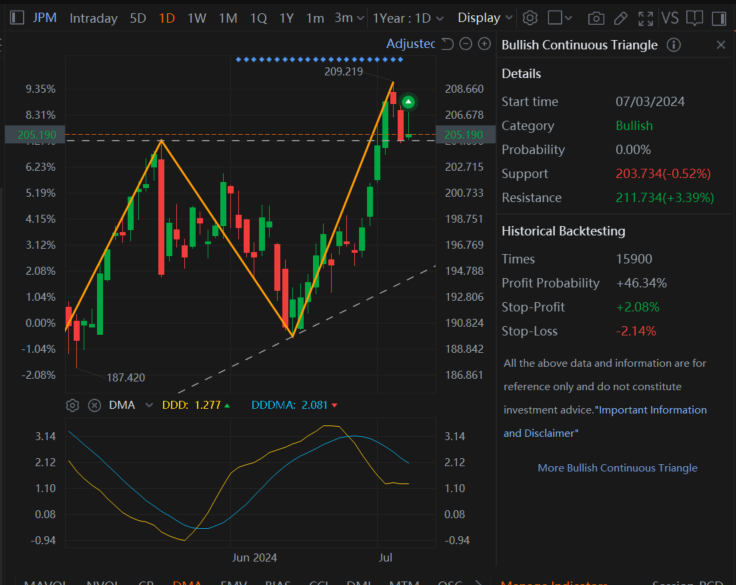Click the Stop-Profit +2.08% value

click(638, 307)
